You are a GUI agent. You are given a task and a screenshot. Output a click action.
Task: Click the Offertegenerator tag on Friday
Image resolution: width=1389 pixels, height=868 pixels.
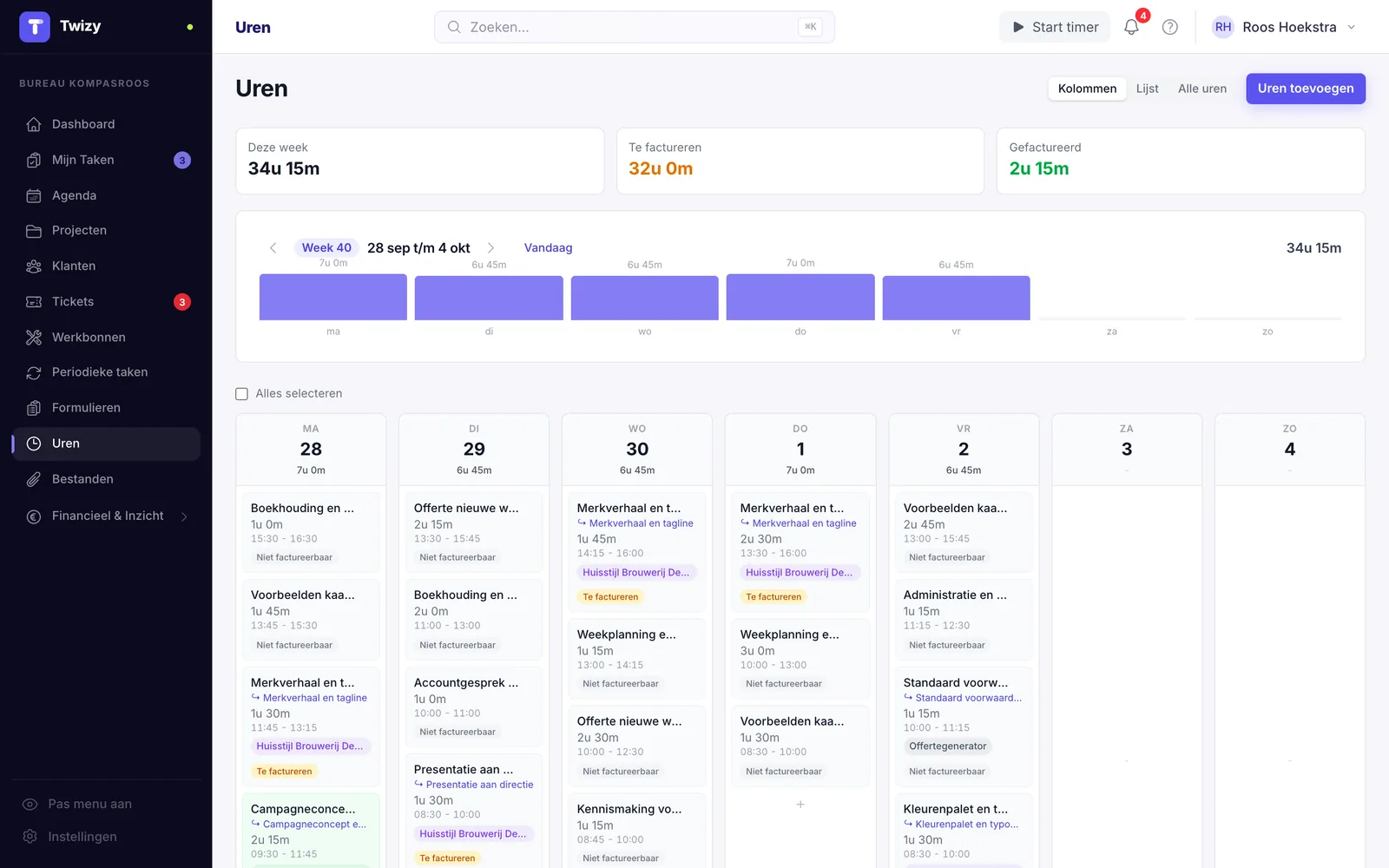pyautogui.click(x=947, y=746)
